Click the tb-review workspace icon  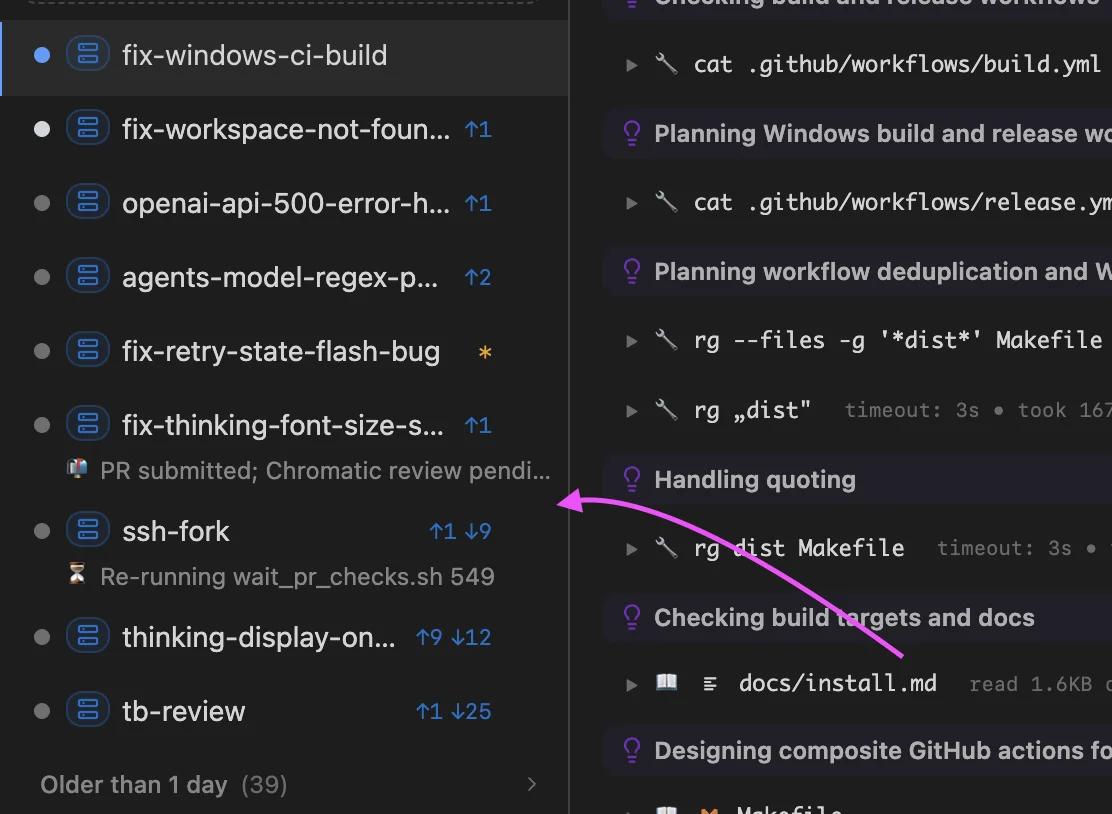88,711
